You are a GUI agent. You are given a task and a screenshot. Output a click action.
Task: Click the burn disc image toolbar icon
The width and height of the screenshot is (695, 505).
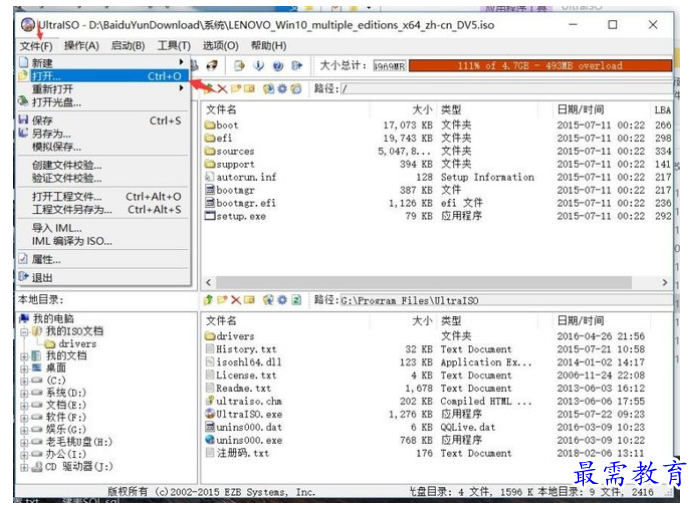tap(212, 66)
